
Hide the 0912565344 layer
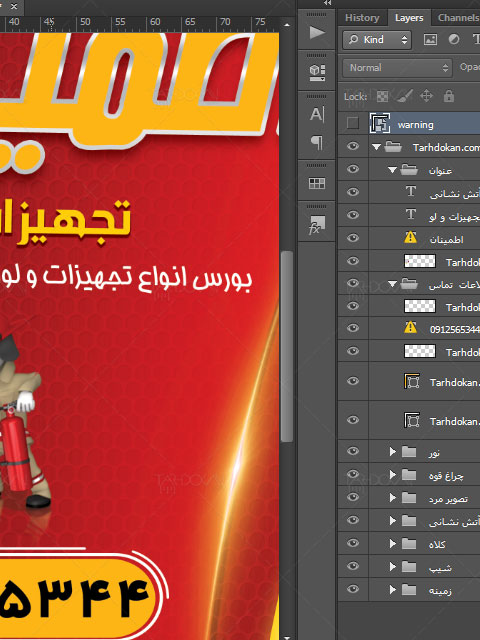(x=353, y=328)
